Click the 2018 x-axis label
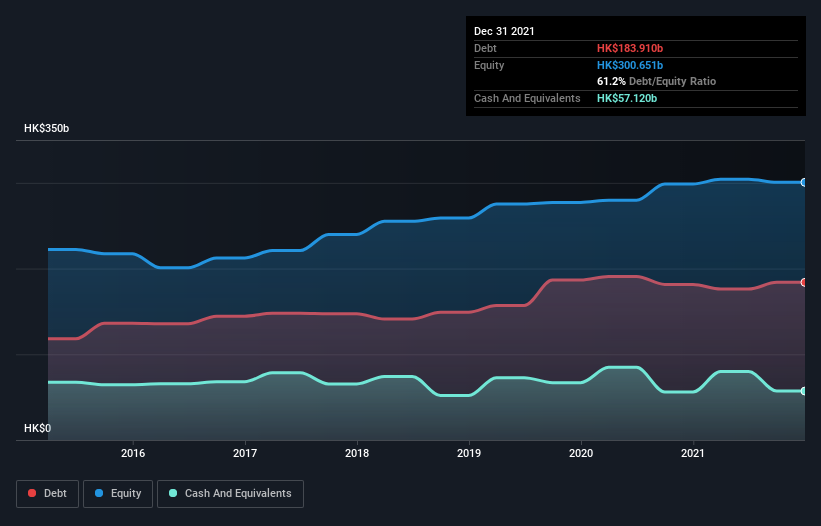 click(357, 453)
